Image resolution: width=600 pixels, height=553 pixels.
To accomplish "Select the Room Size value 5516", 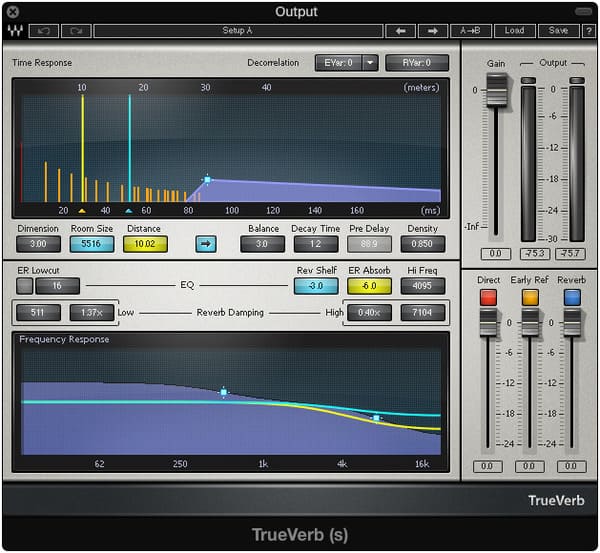I will pos(91,244).
